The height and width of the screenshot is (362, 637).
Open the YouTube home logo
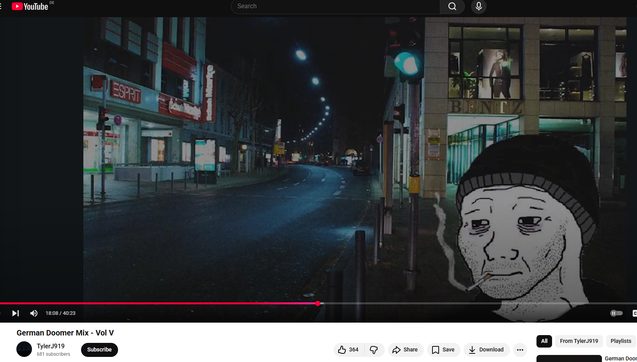click(30, 6)
